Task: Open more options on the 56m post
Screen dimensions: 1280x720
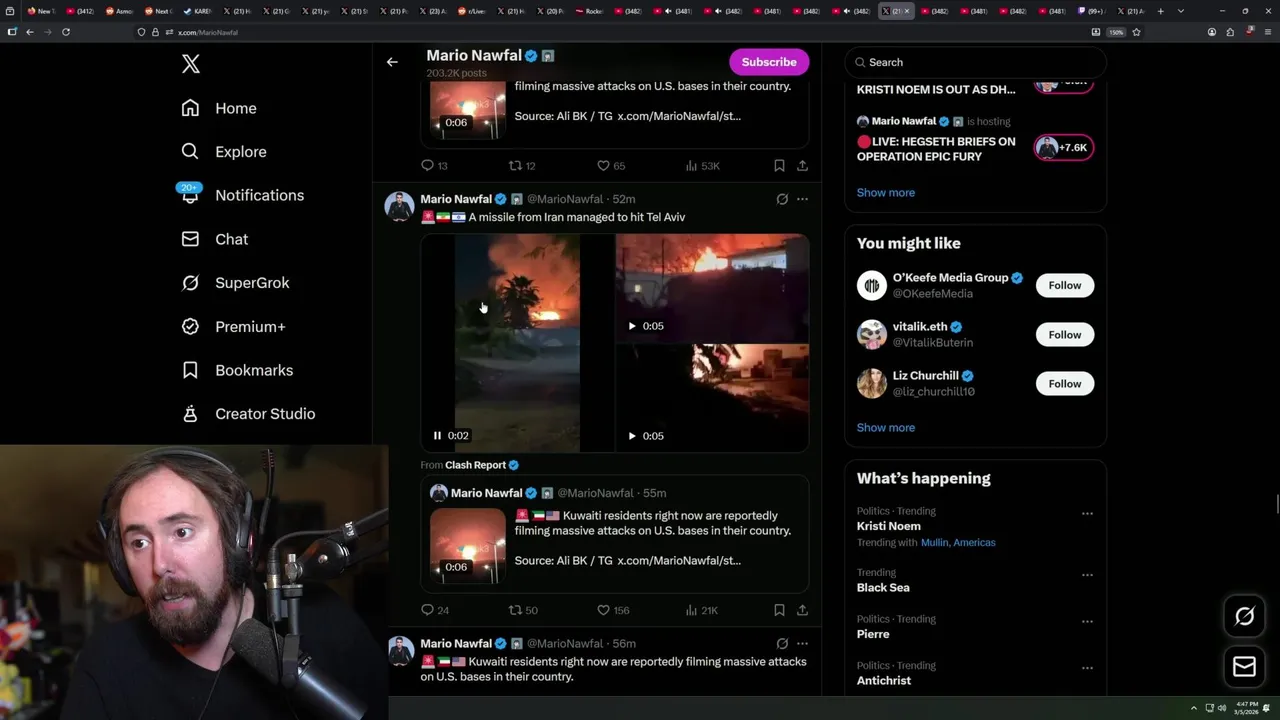Action: 802,644
